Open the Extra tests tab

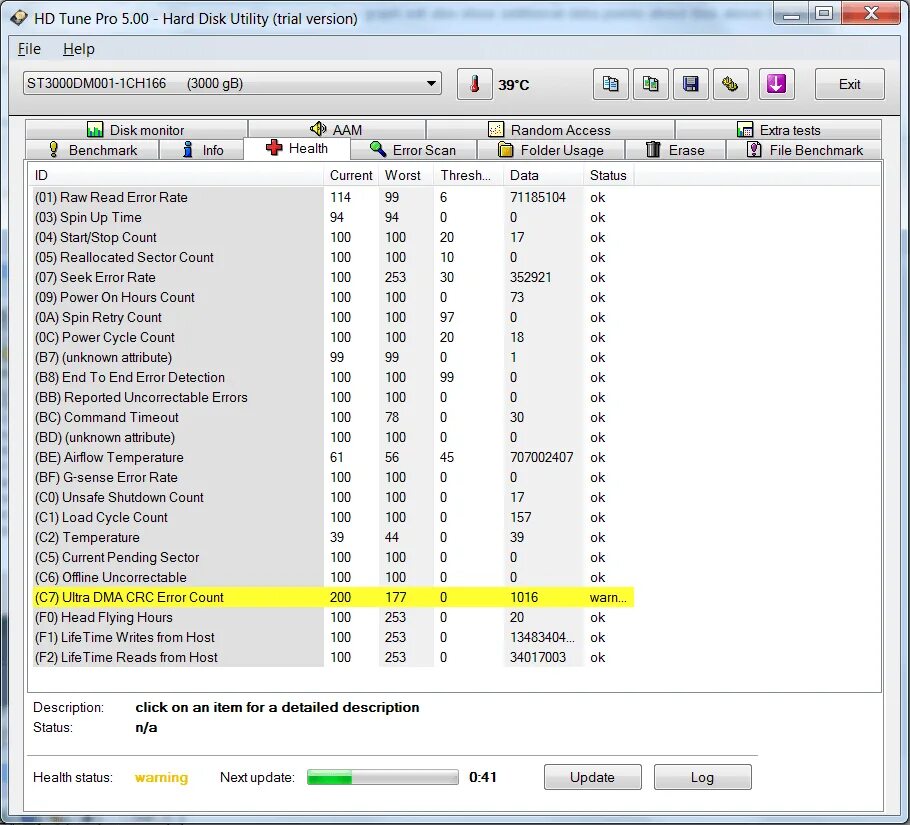pos(778,129)
